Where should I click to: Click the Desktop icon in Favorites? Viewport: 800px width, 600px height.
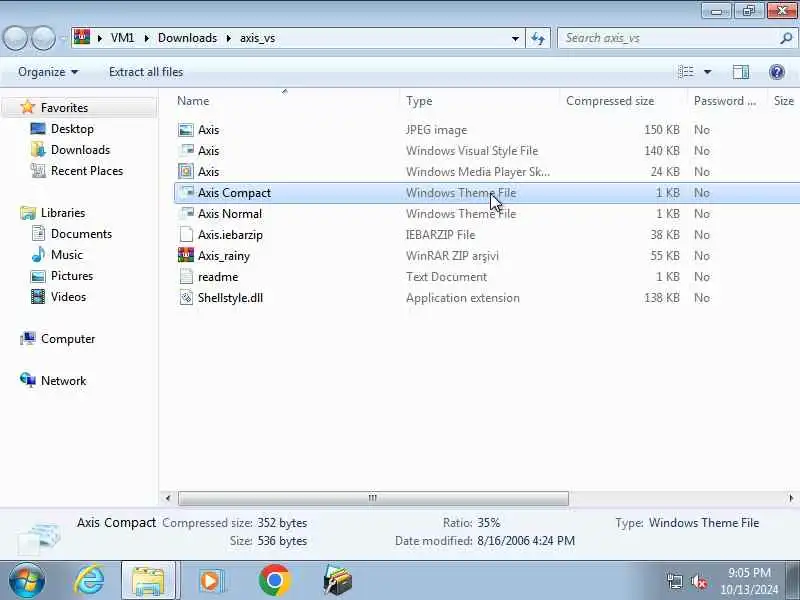coord(38,129)
